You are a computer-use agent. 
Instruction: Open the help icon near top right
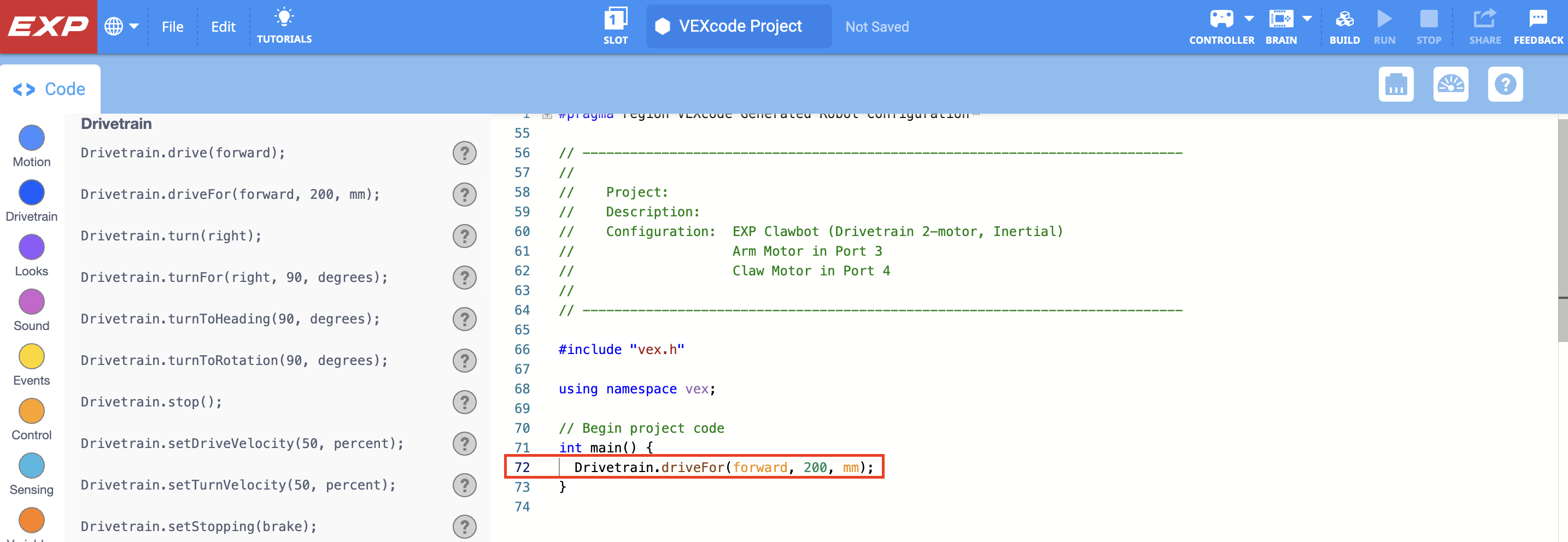pyautogui.click(x=1505, y=84)
